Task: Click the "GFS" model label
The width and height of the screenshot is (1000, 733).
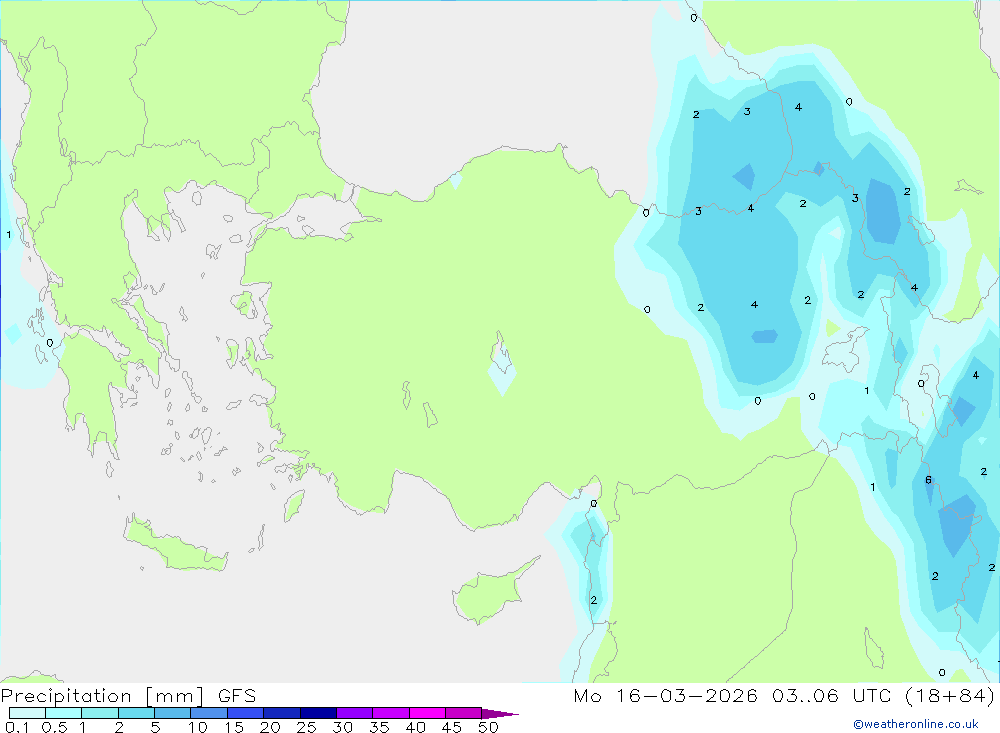Action: pos(237,696)
